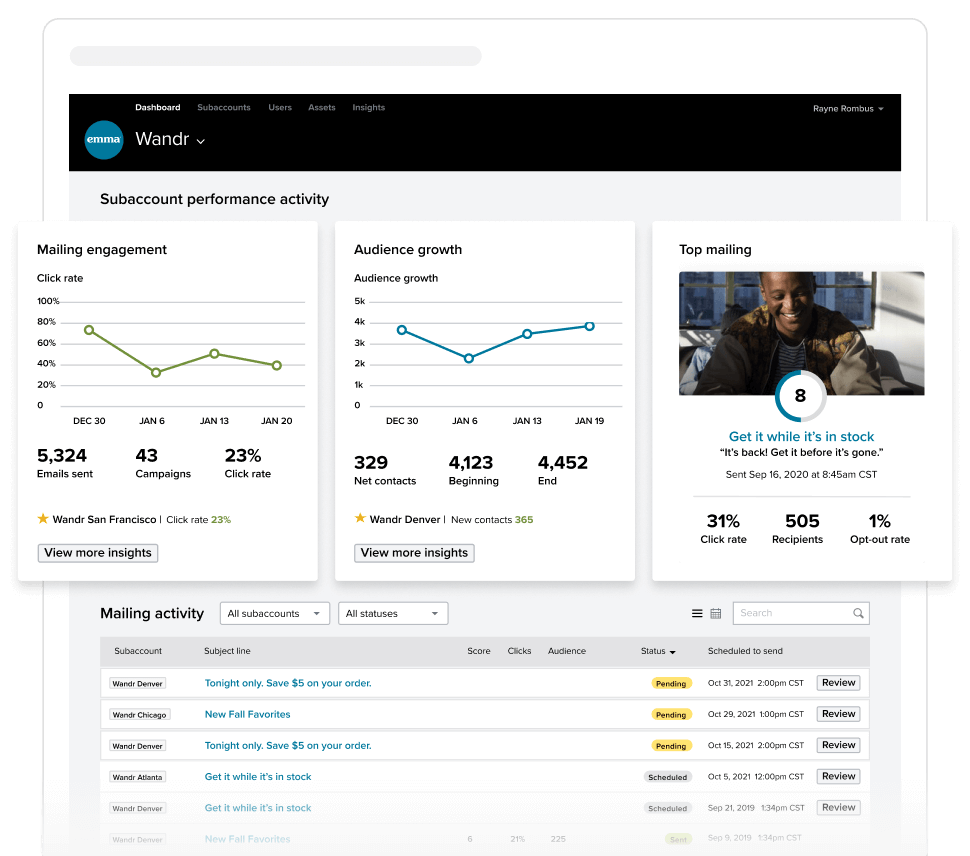Image resolution: width=970 pixels, height=856 pixels.
Task: Sort the table by Status column
Action: 658,651
